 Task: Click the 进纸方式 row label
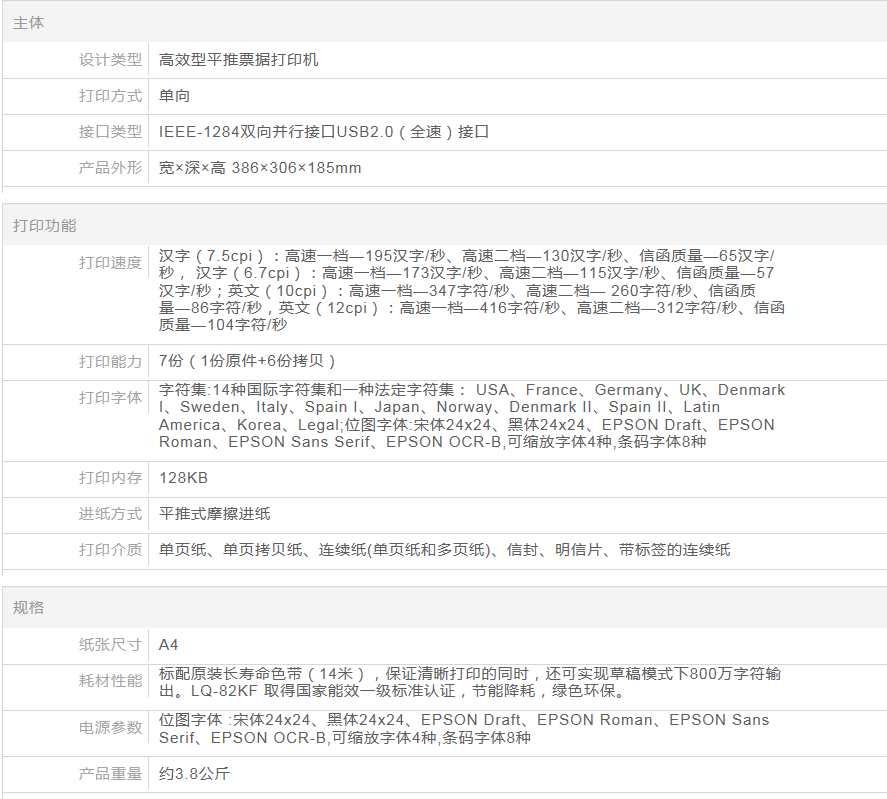tap(110, 514)
